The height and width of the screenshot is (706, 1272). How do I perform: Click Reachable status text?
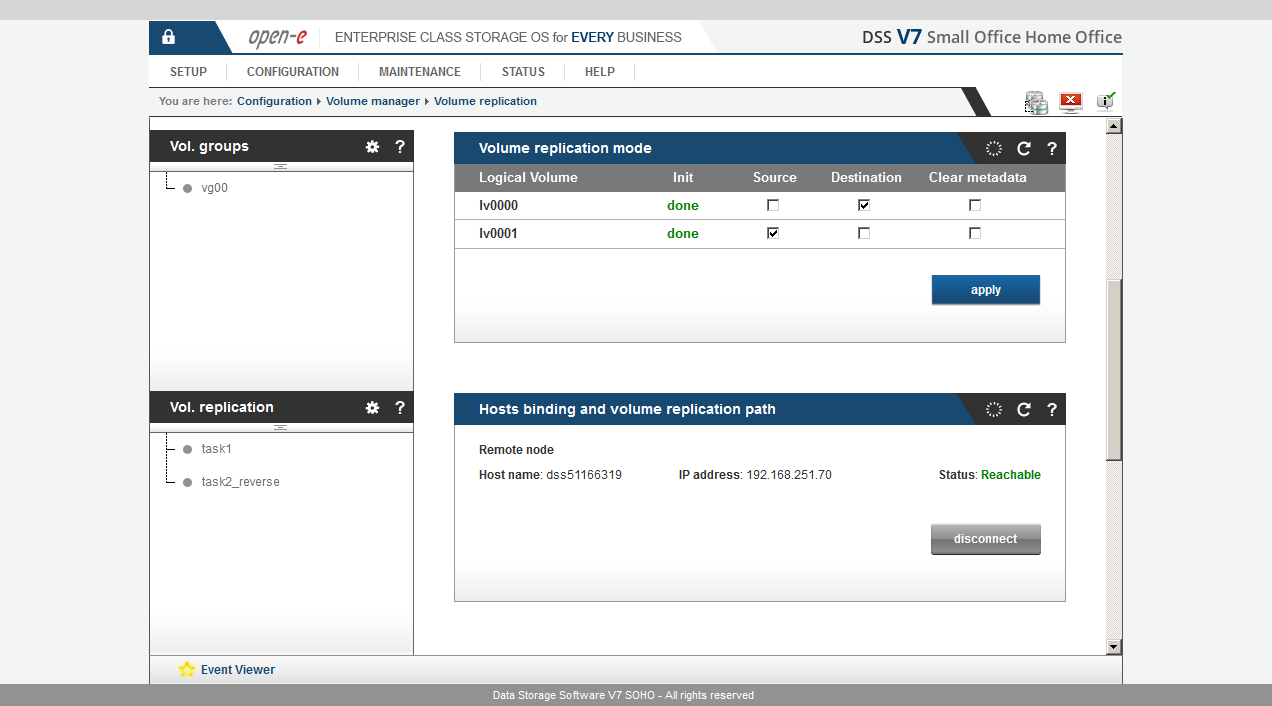tap(1011, 475)
